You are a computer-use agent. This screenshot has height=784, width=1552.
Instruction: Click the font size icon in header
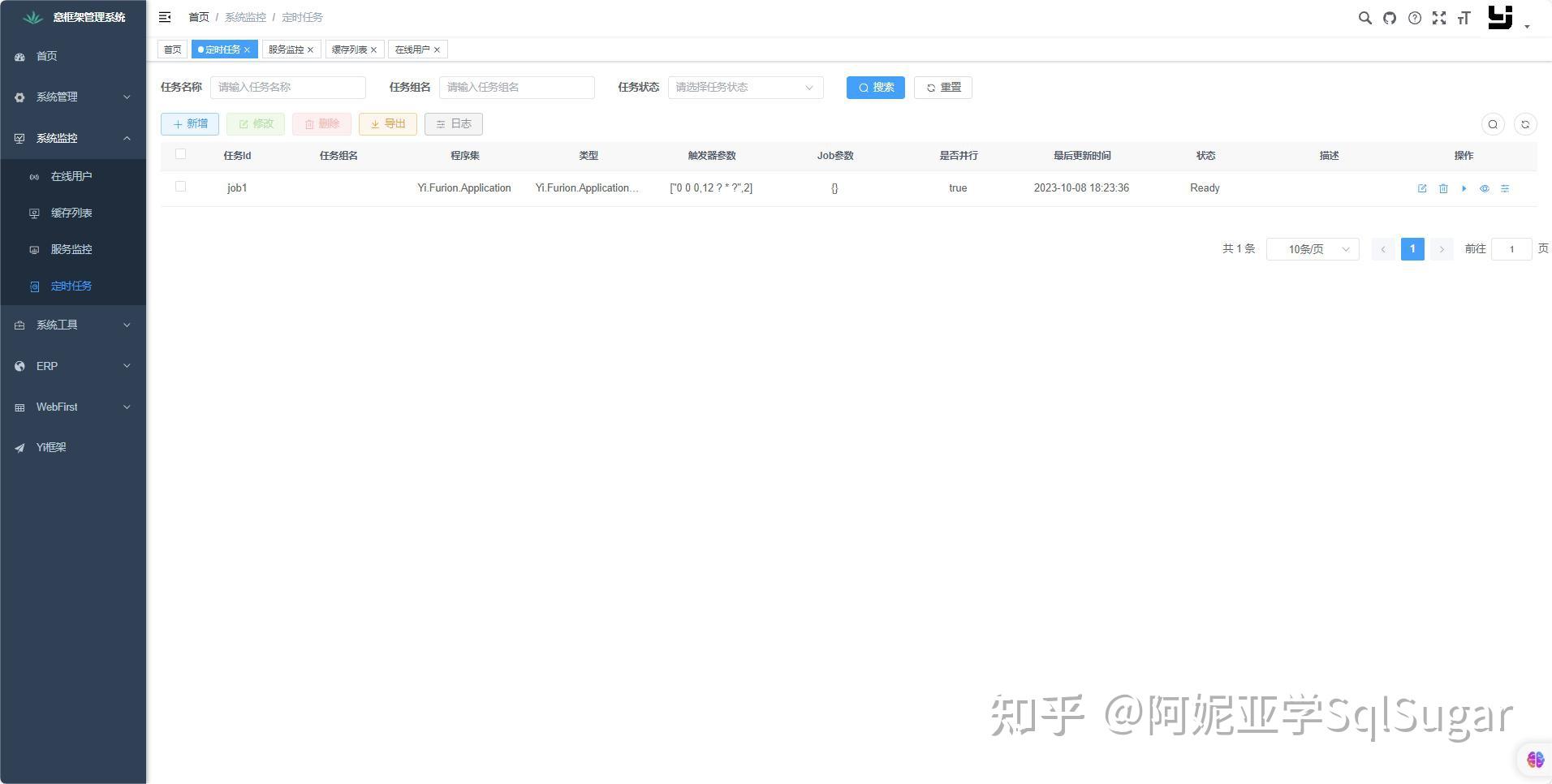click(x=1465, y=17)
